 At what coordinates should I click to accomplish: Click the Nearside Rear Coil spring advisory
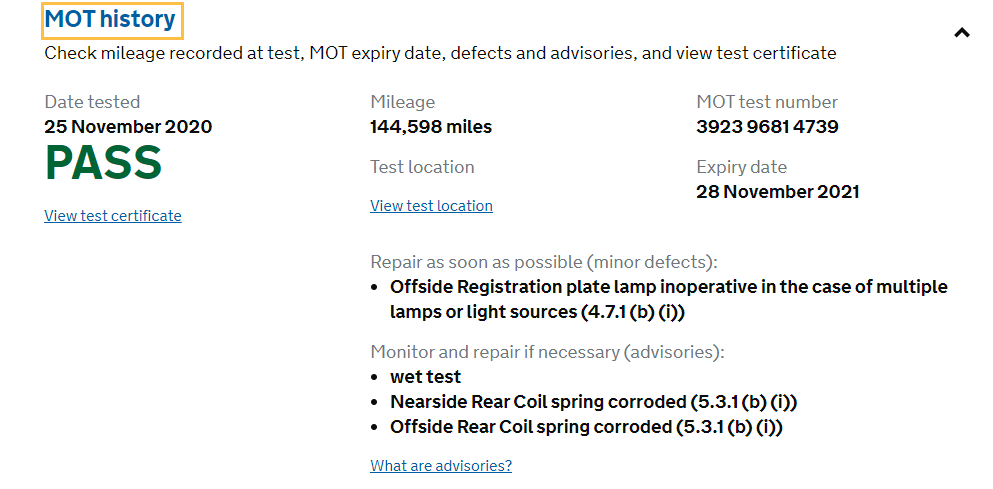point(593,402)
